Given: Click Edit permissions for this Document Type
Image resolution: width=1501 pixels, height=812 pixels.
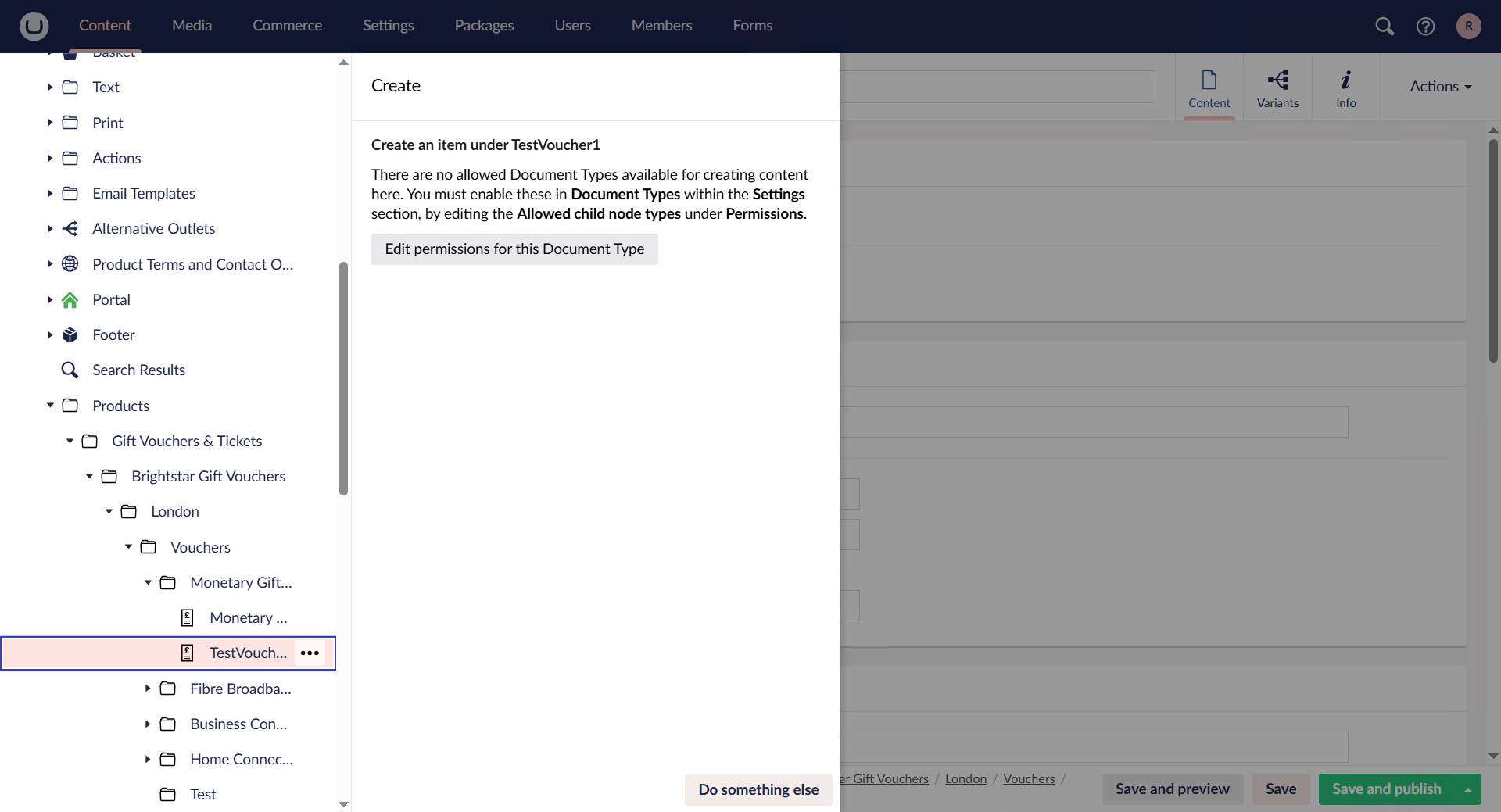Looking at the screenshot, I should coord(514,249).
